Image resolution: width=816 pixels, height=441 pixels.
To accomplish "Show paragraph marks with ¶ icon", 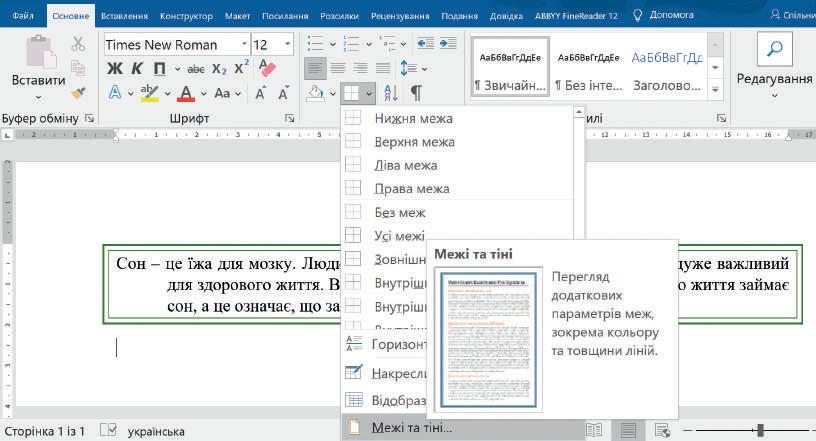I will tap(416, 93).
